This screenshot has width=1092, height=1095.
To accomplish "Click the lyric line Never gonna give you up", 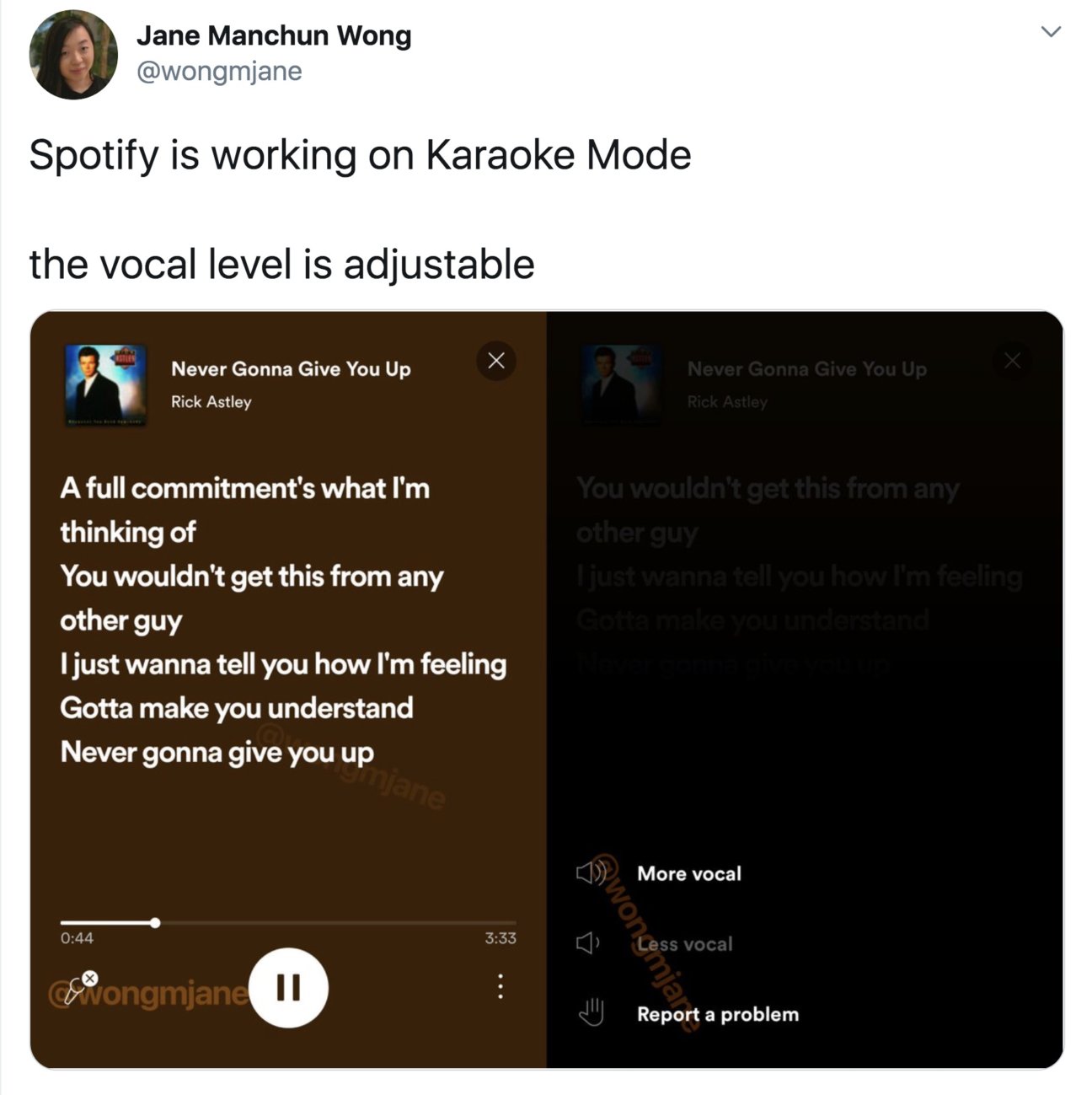I will click(217, 752).
